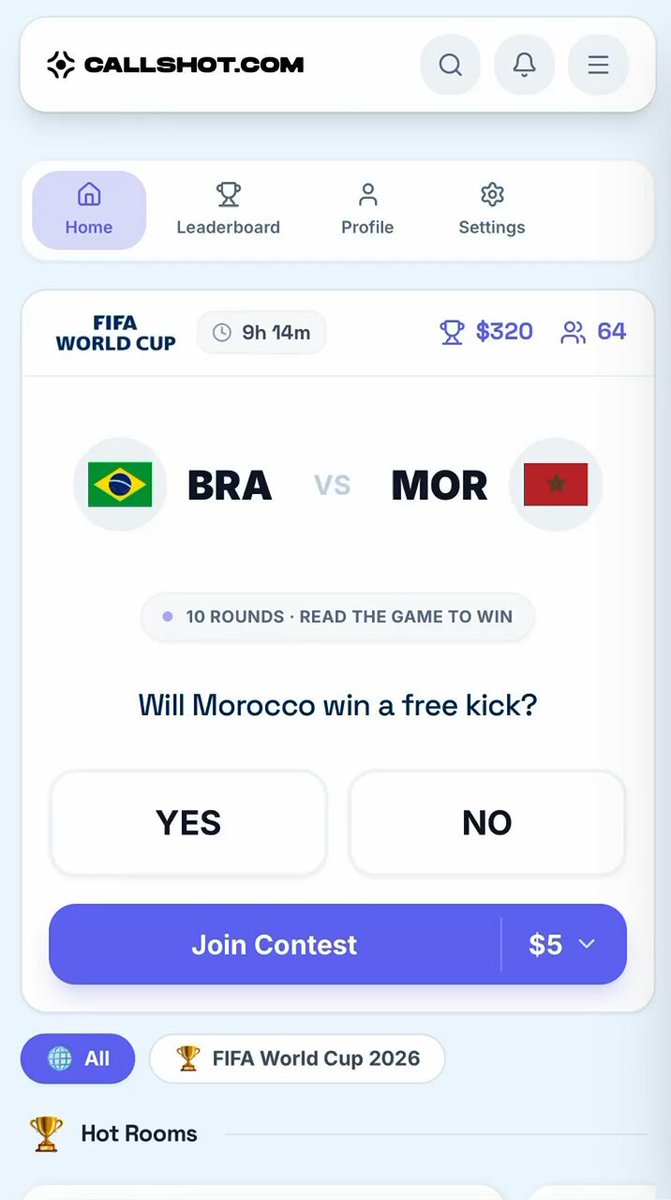The image size is (671, 1200).
Task: Select NO answer option
Action: pyautogui.click(x=487, y=822)
